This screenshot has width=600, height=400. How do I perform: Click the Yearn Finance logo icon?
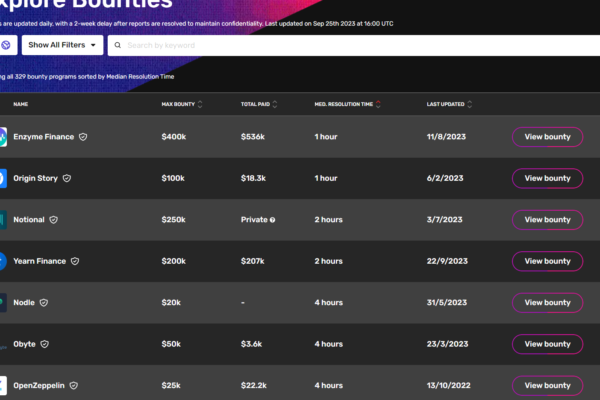coord(4,261)
